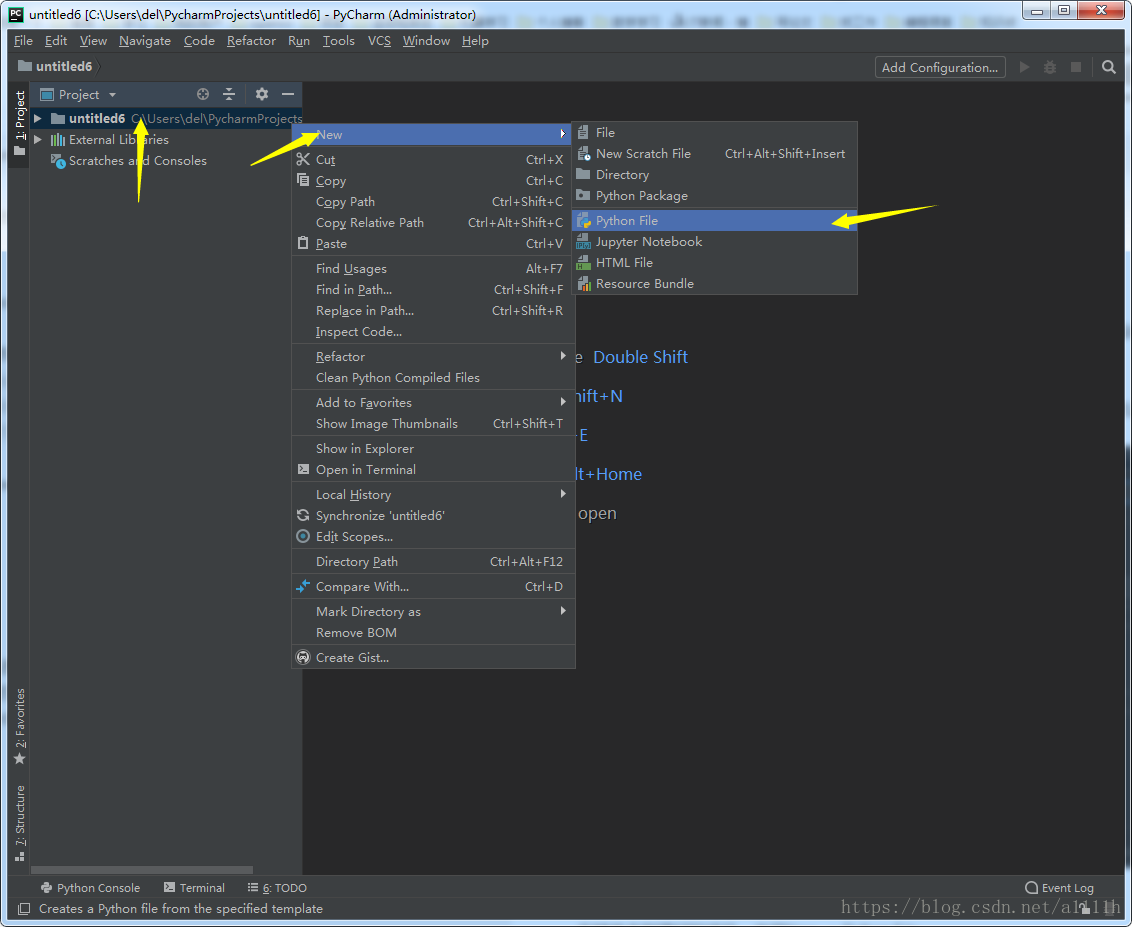
Task: Expand the New submenu arrow
Action: (562, 134)
